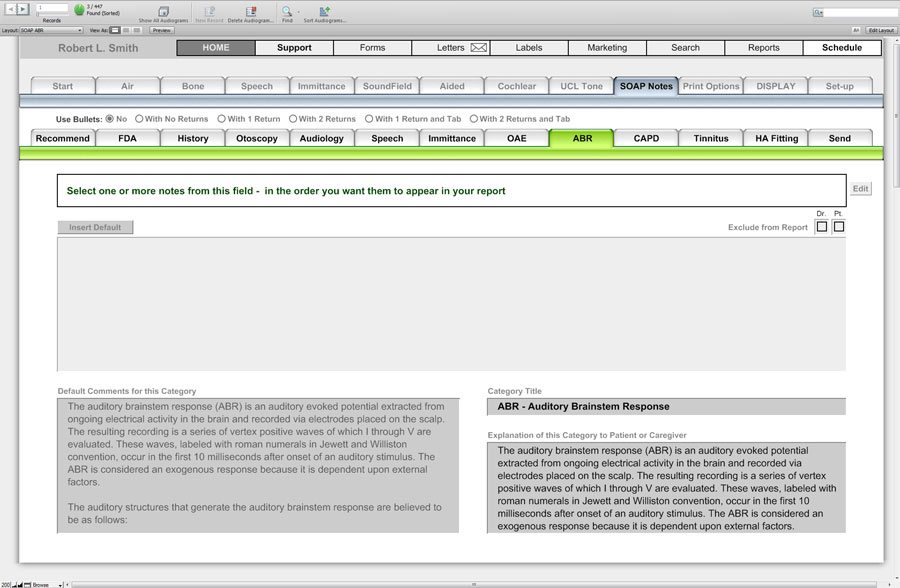Open the Browse mode dropdown
This screenshot has height=588, width=900.
point(47,585)
